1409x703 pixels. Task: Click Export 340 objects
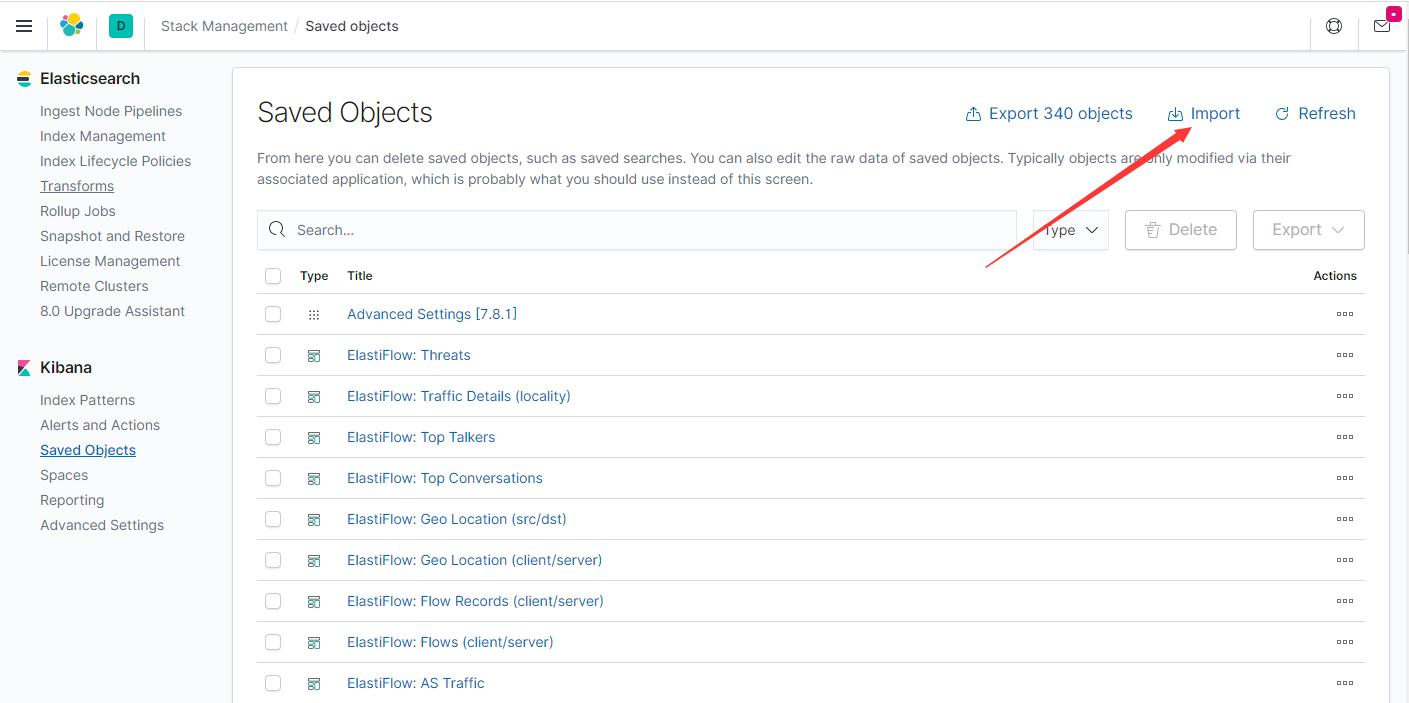tap(1049, 114)
